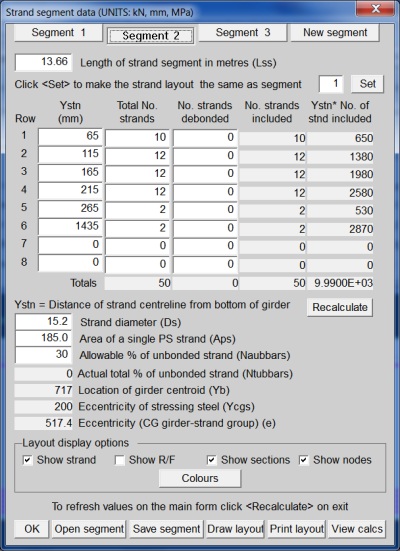Click the Recalculate button
Screen dimensions: 400x551
(x=340, y=307)
